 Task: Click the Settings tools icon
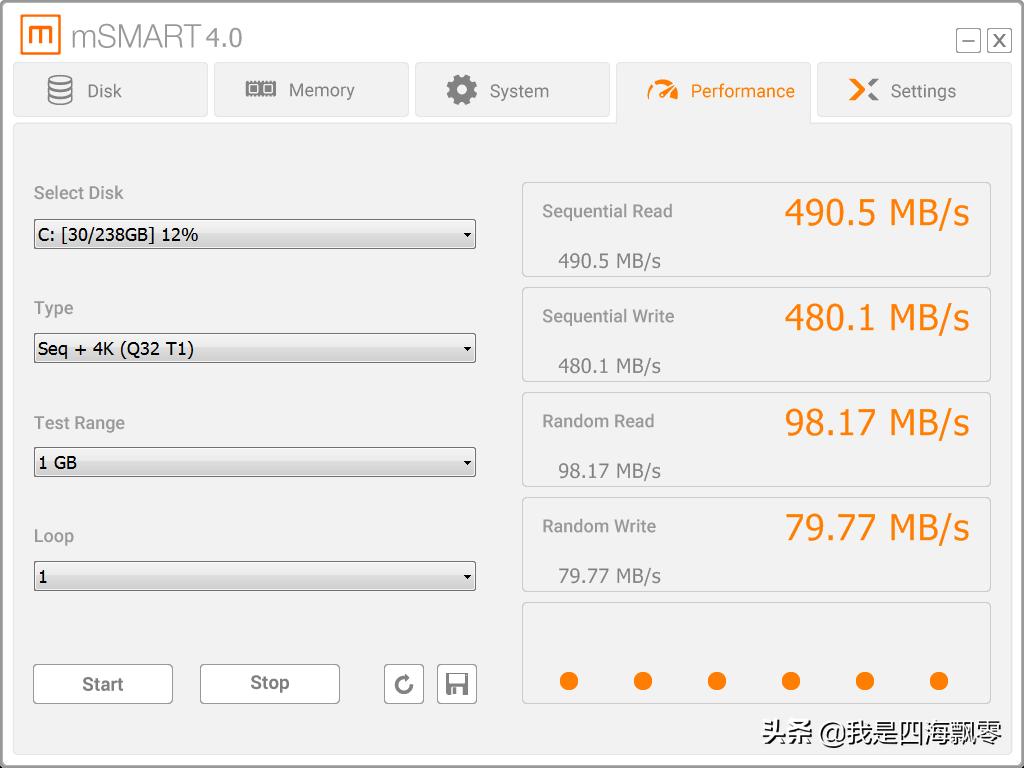pyautogui.click(x=863, y=90)
